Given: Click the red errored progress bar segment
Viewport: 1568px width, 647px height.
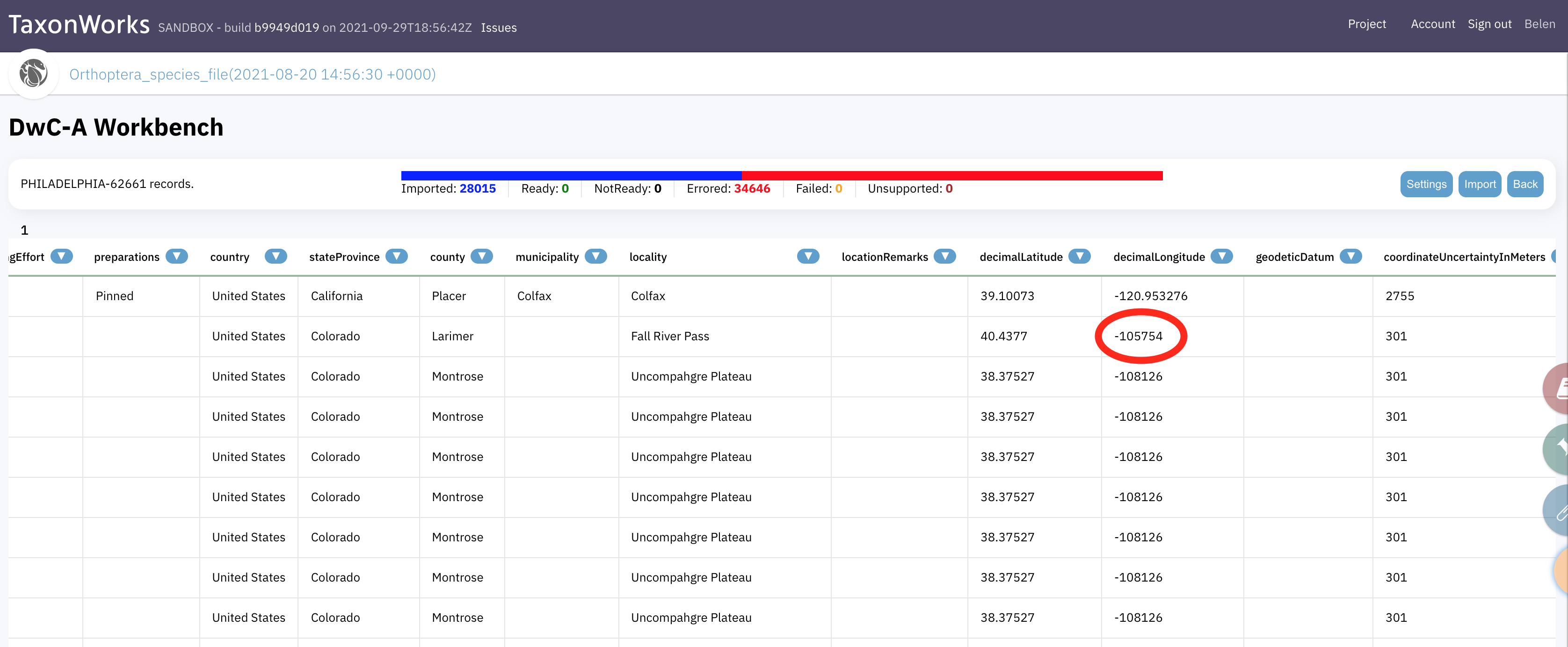Looking at the screenshot, I should tap(951, 176).
